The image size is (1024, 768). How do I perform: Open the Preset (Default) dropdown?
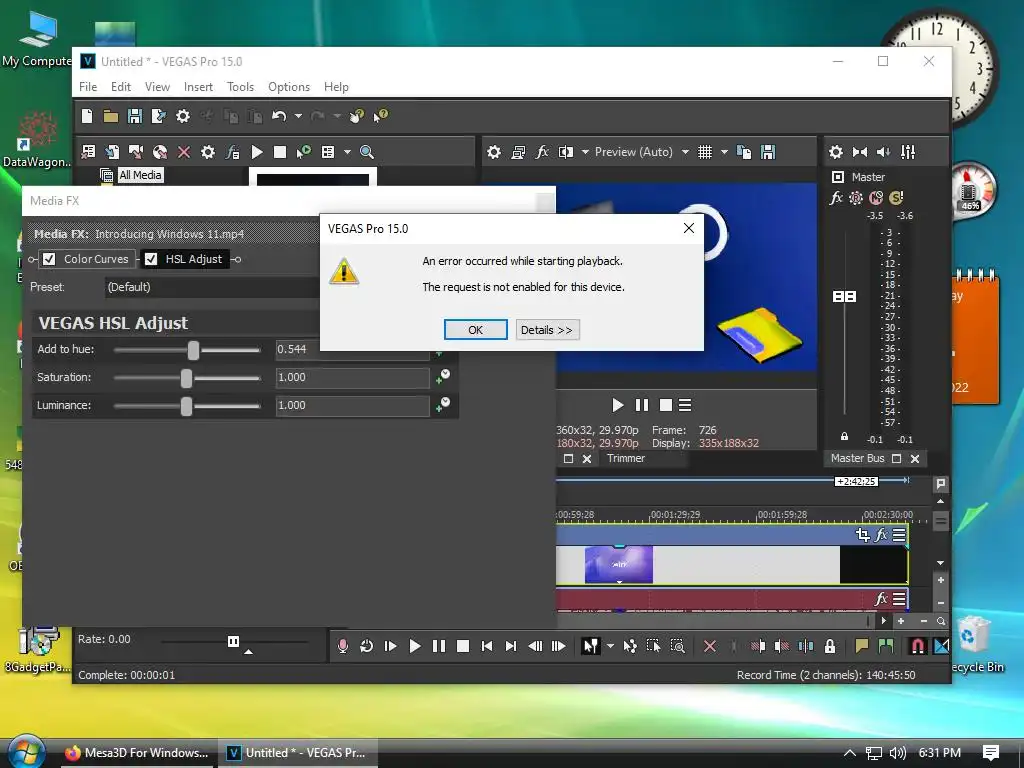[213, 287]
